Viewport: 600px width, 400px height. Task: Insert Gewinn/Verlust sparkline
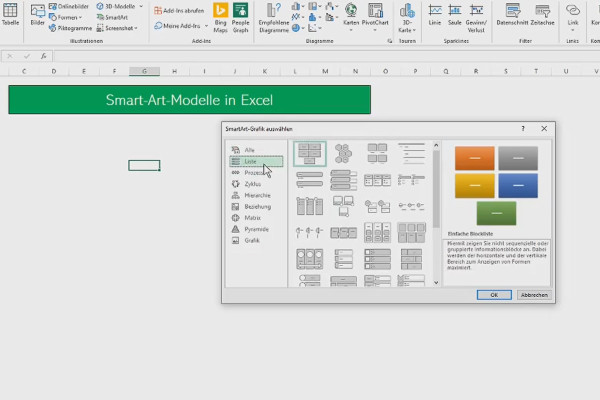pos(476,18)
